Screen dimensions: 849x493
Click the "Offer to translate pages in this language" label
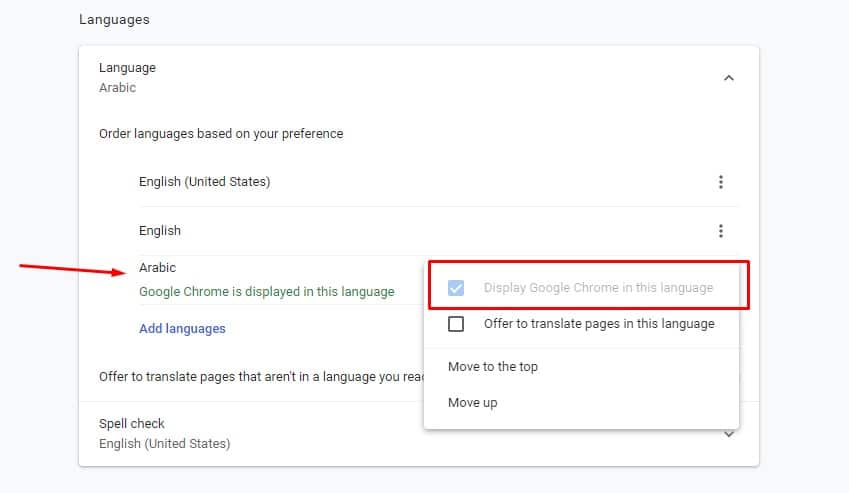[x=599, y=323]
